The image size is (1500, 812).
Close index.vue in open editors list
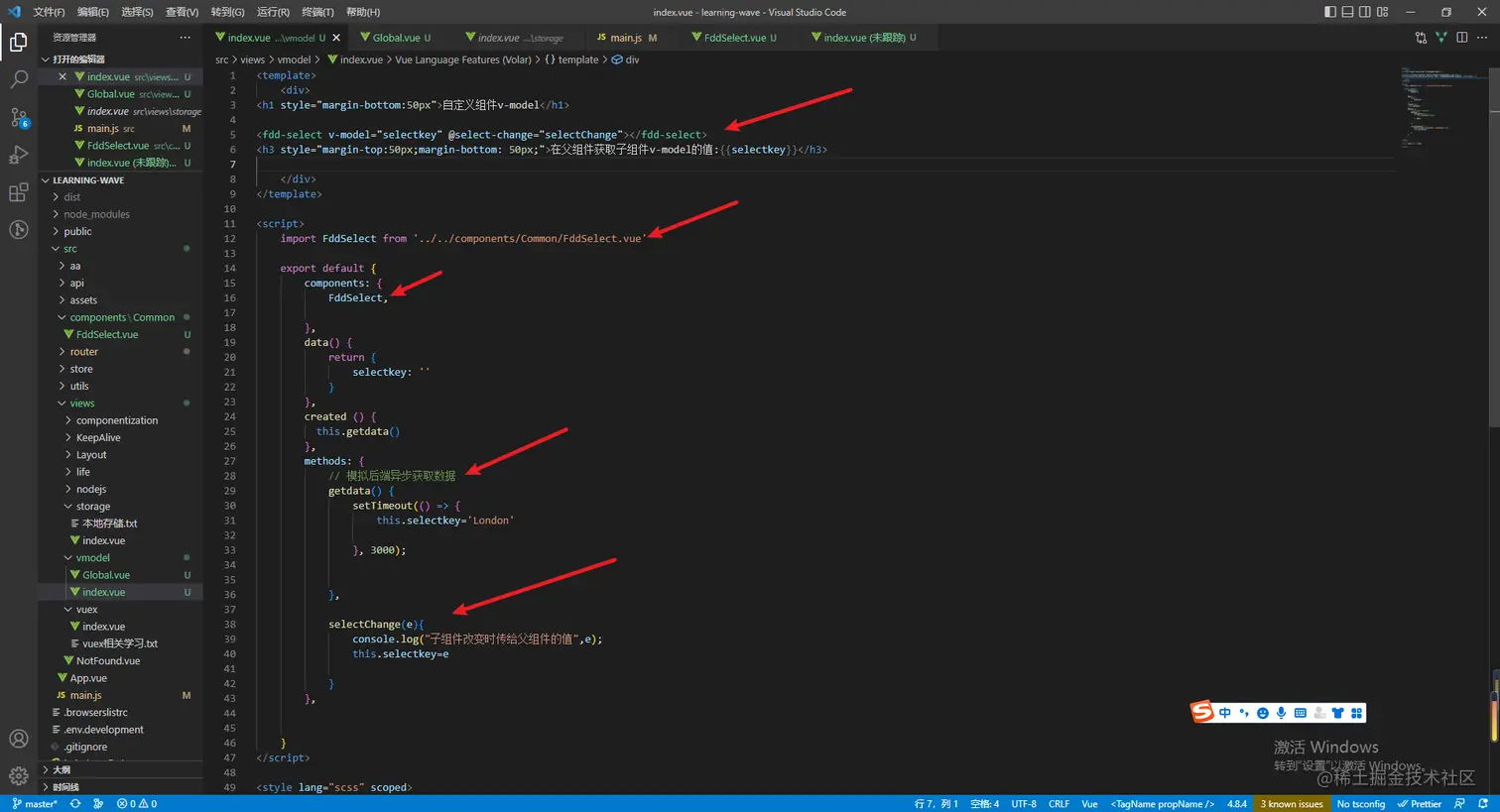(x=62, y=76)
